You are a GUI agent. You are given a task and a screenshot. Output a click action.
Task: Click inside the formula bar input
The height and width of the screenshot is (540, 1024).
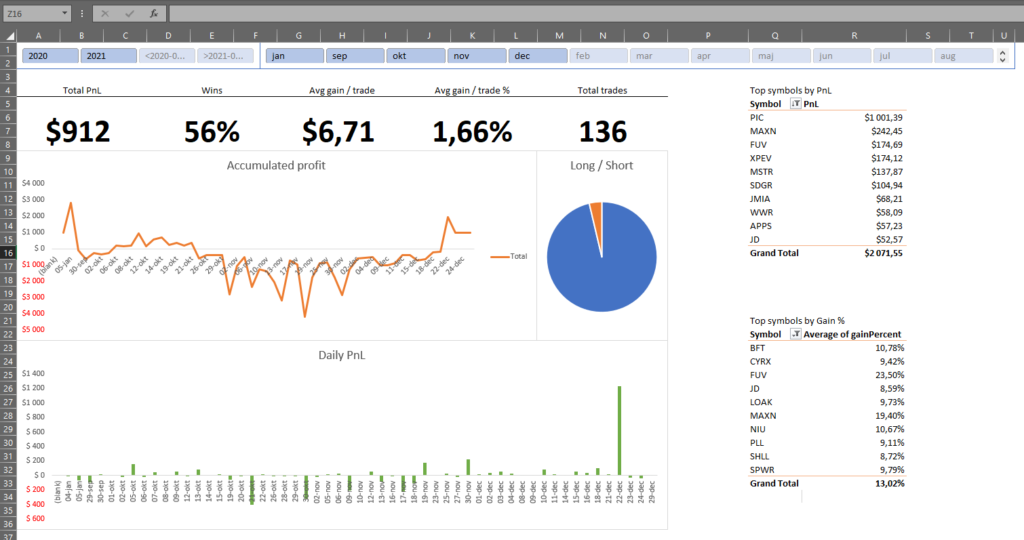click(594, 13)
